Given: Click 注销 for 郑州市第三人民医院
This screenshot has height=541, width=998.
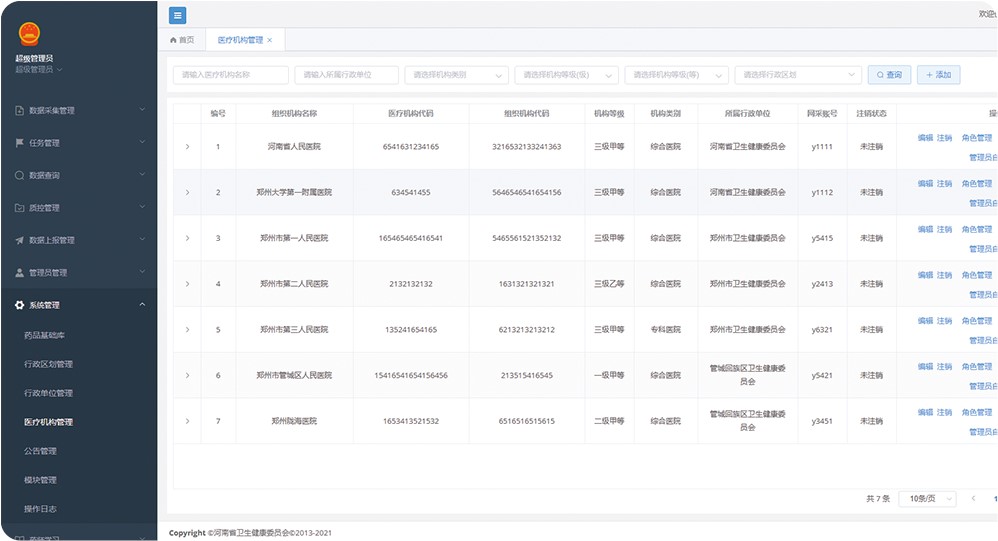Looking at the screenshot, I should click(x=945, y=321).
